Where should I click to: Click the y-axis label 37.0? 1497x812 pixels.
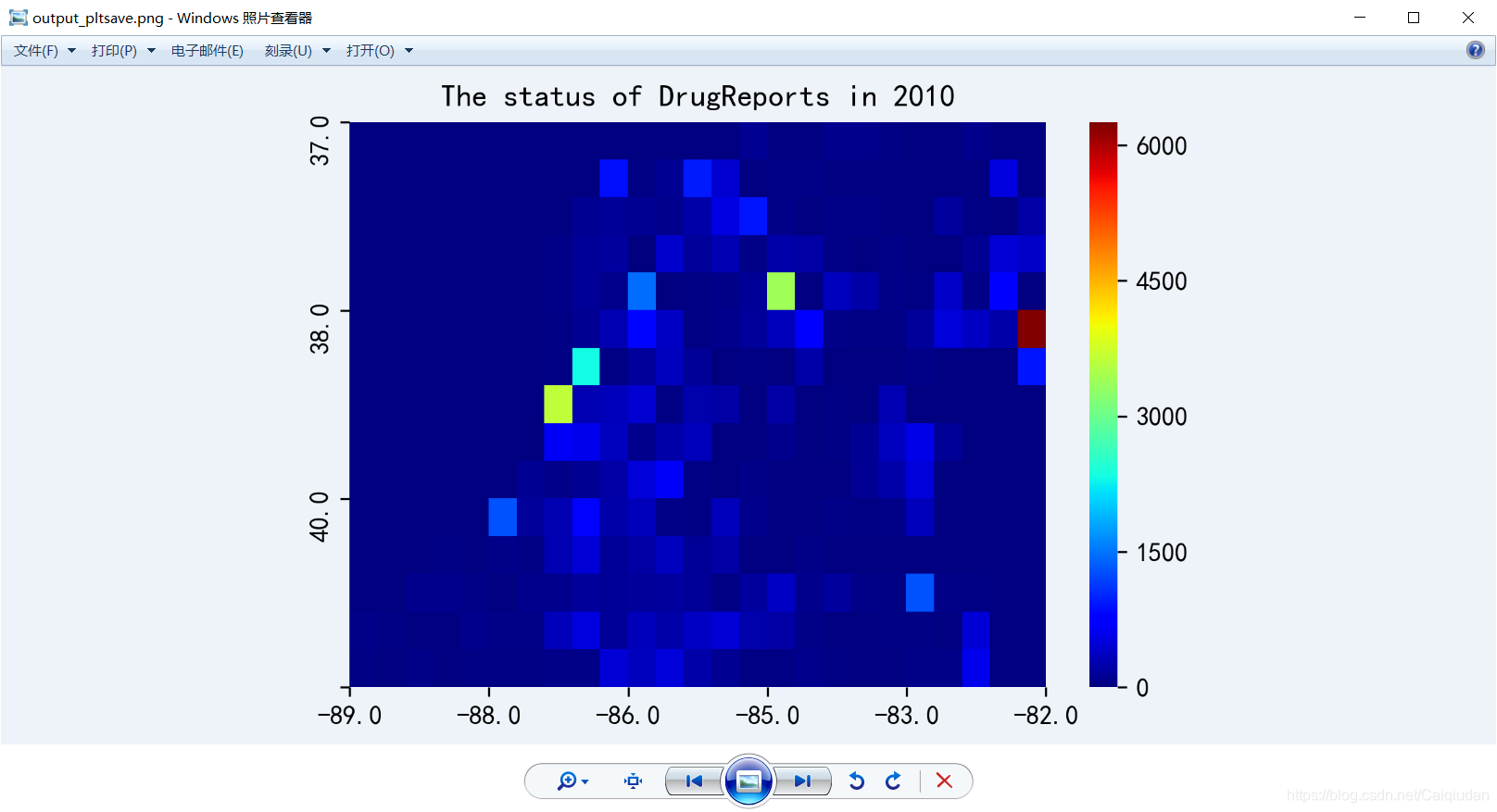(x=320, y=141)
